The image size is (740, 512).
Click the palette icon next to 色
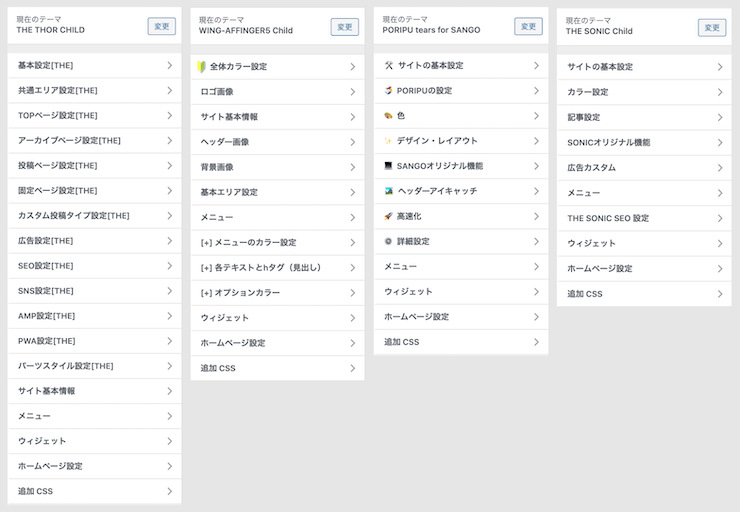(x=389, y=116)
